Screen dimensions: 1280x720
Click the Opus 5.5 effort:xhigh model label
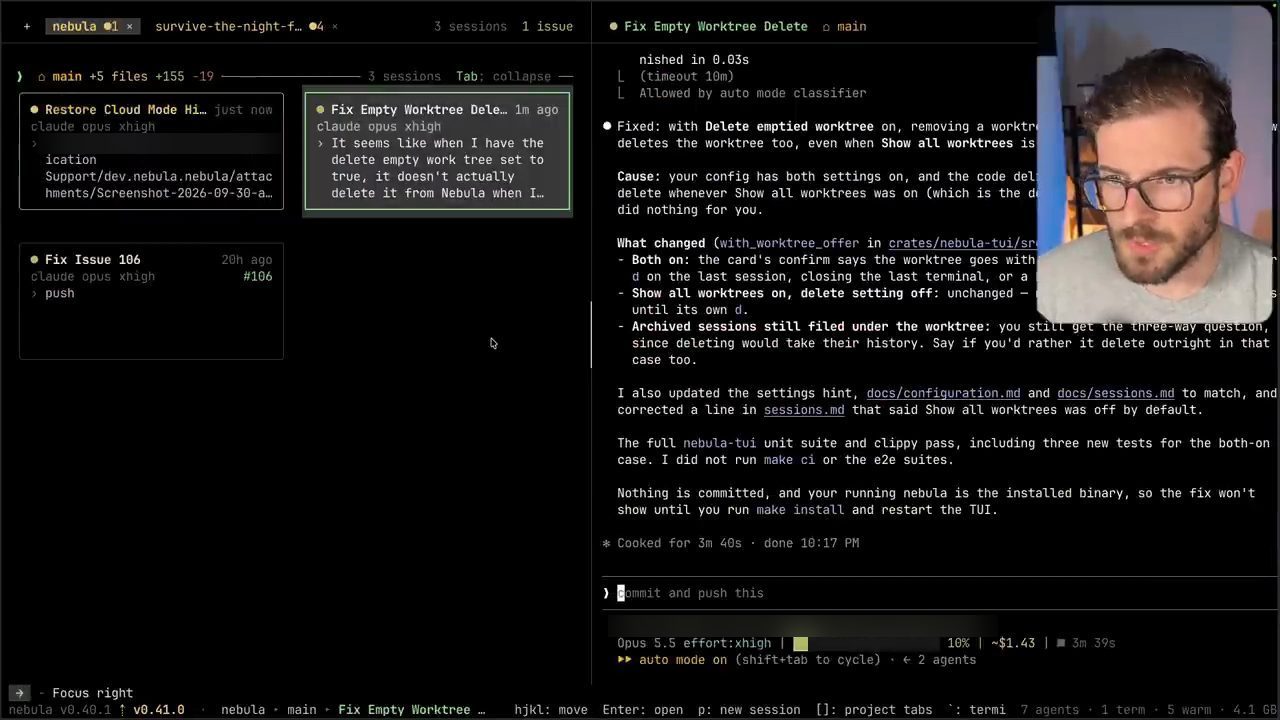click(694, 643)
